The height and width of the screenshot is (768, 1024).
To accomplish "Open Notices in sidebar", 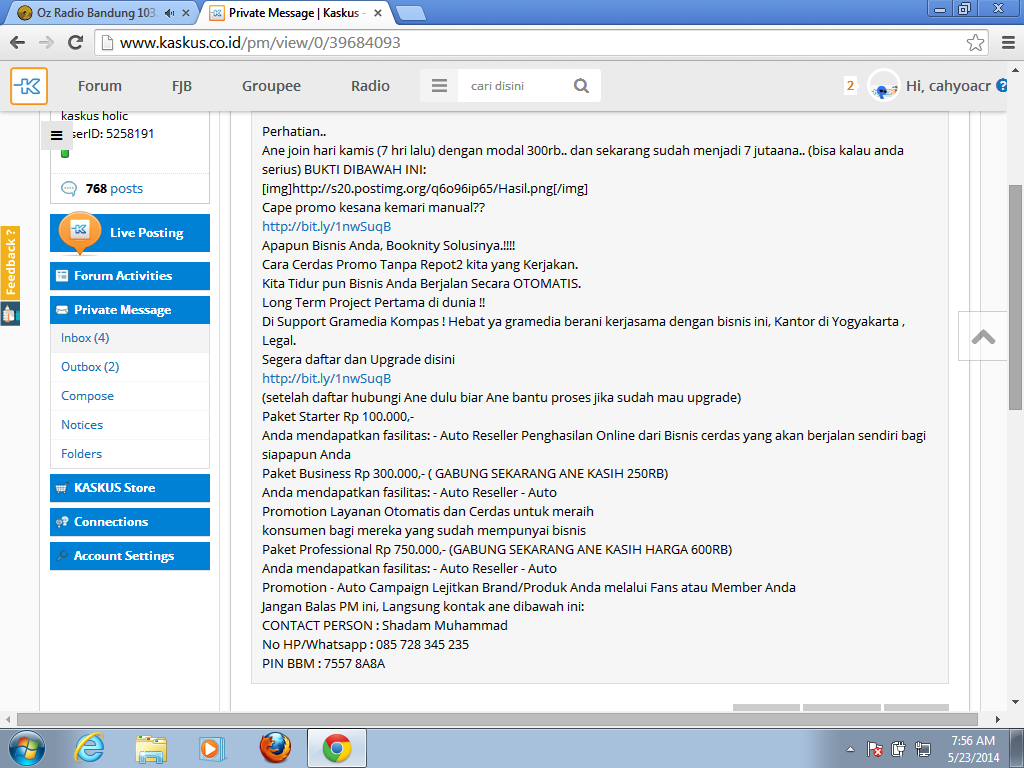I will (82, 424).
